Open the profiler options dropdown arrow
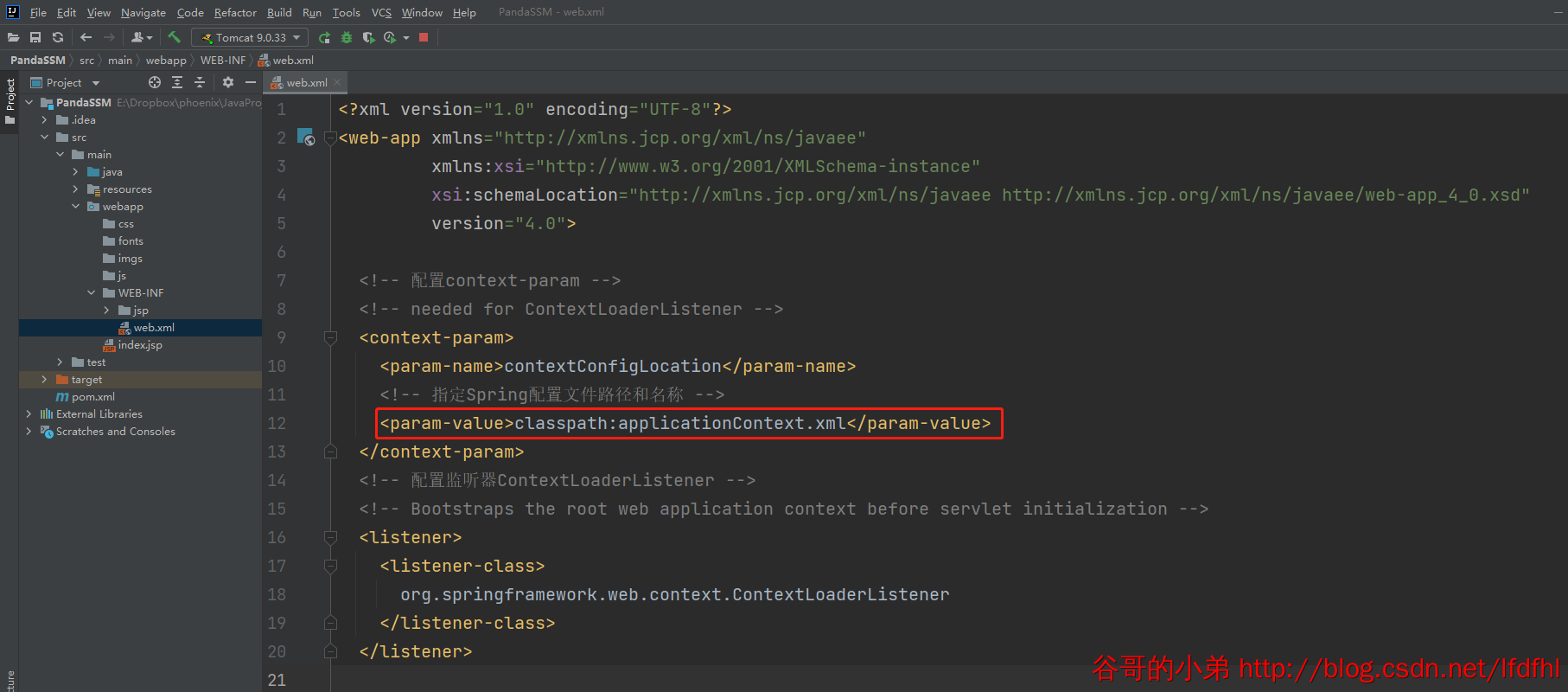 point(406,37)
